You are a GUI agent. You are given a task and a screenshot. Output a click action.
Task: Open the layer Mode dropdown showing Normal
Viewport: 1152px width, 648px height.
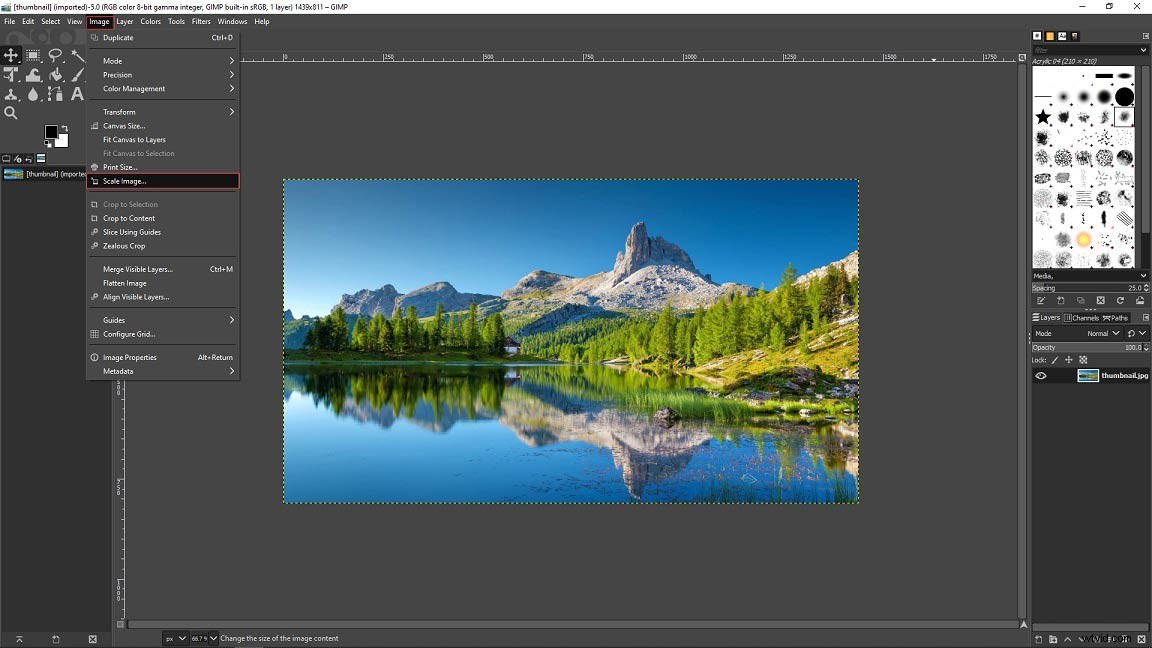point(1099,332)
